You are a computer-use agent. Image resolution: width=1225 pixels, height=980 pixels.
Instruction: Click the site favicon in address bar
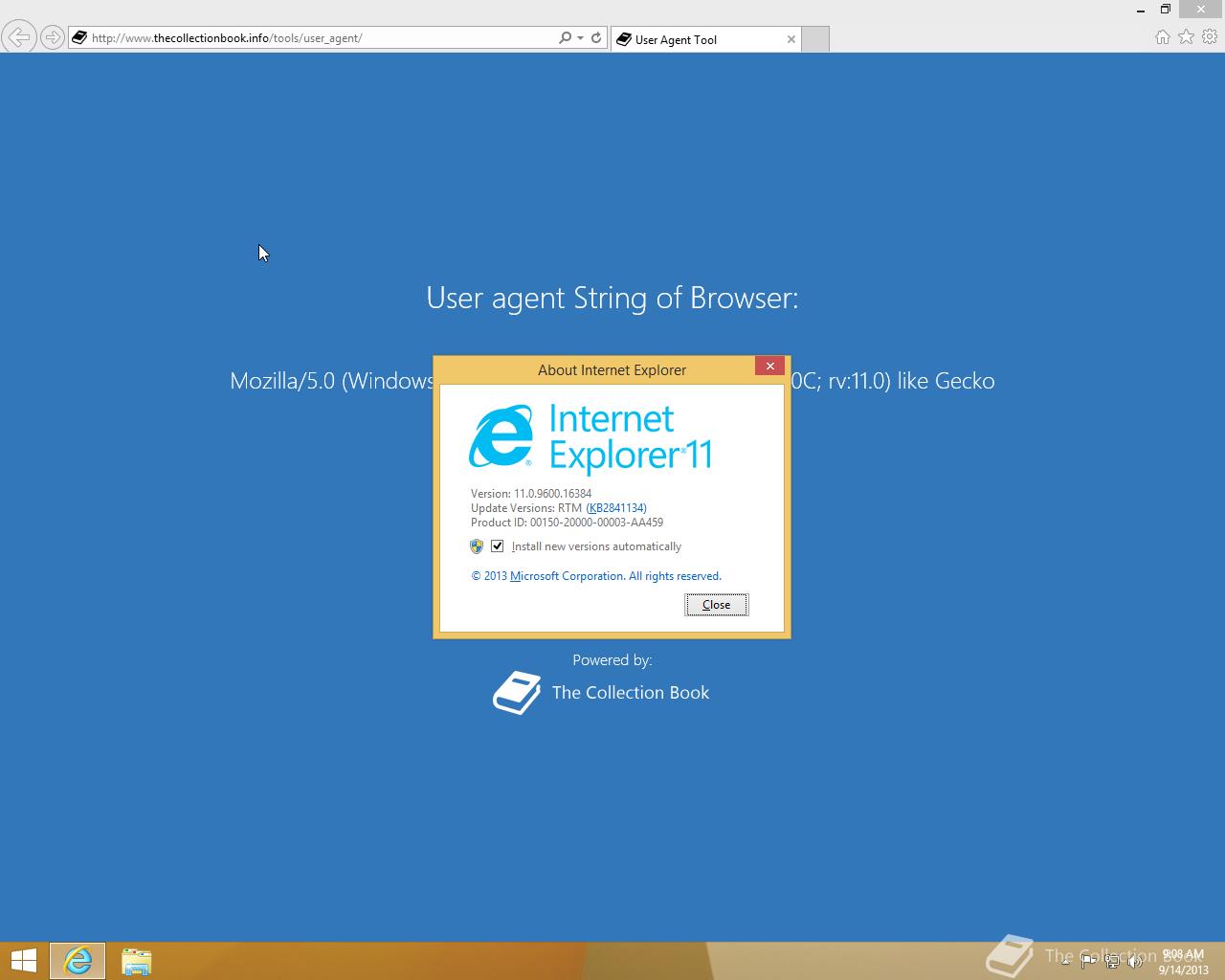click(79, 38)
